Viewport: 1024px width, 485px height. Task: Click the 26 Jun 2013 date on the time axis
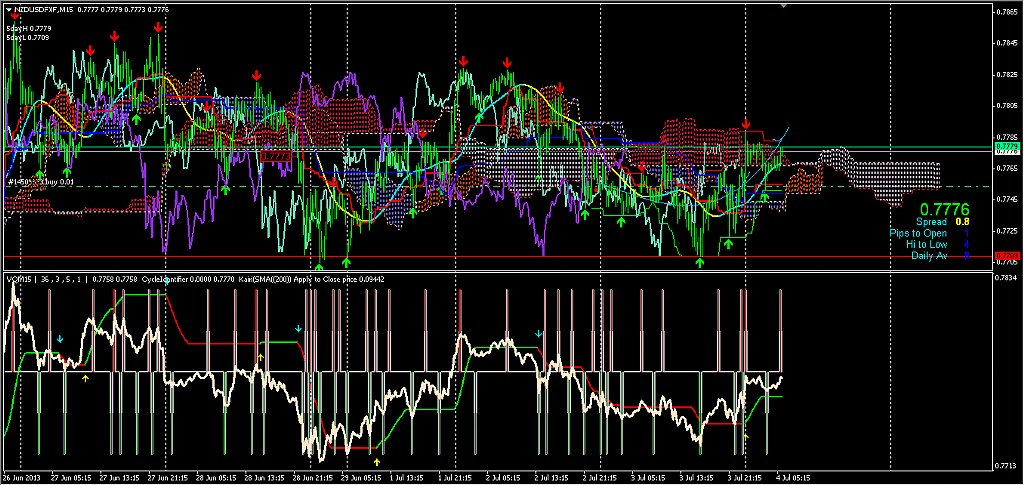(20, 479)
